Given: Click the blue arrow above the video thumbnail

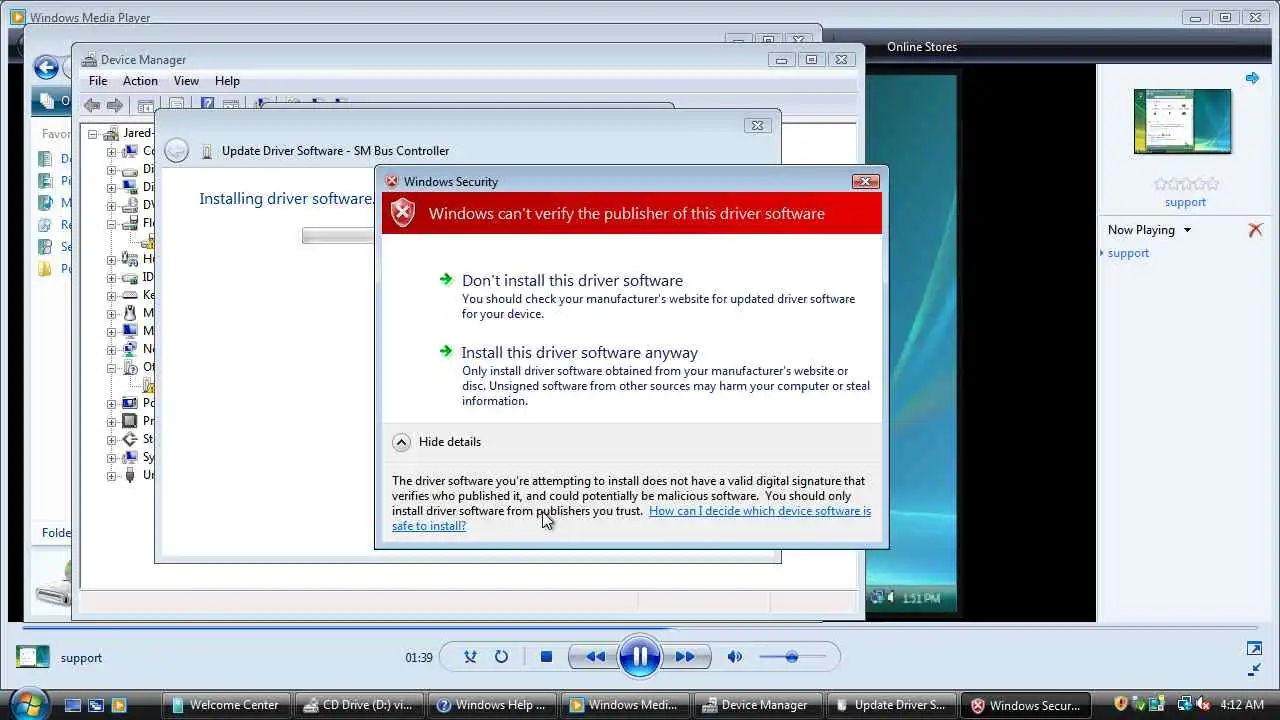Looking at the screenshot, I should 1252,78.
